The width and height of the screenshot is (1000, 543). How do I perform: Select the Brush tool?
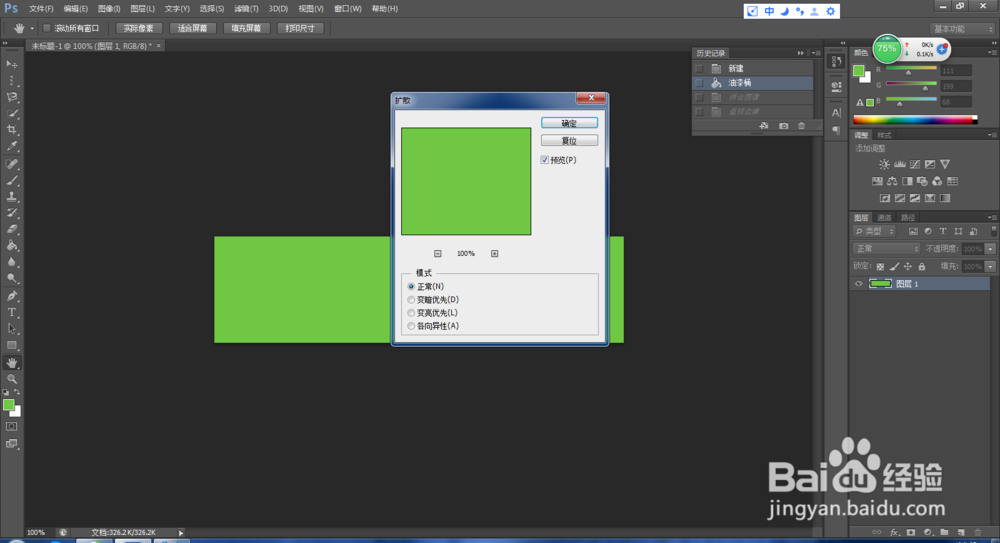click(x=11, y=181)
